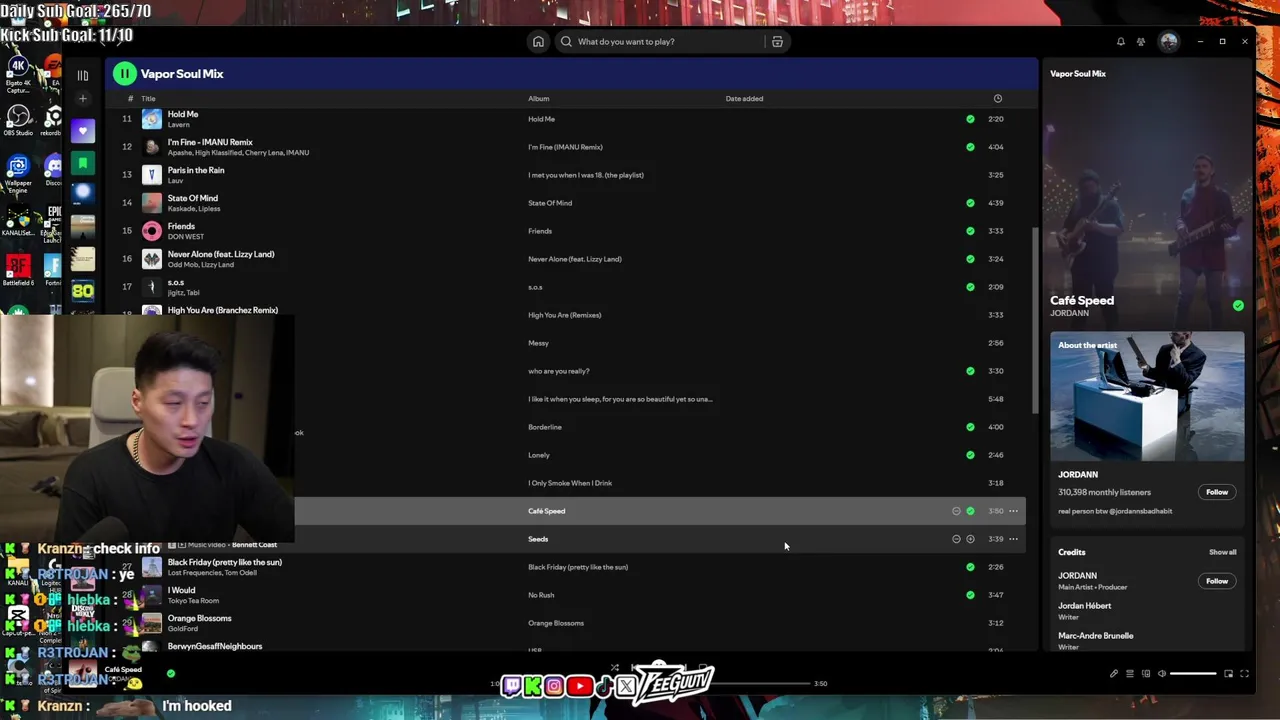Show all credits

[1222, 552]
